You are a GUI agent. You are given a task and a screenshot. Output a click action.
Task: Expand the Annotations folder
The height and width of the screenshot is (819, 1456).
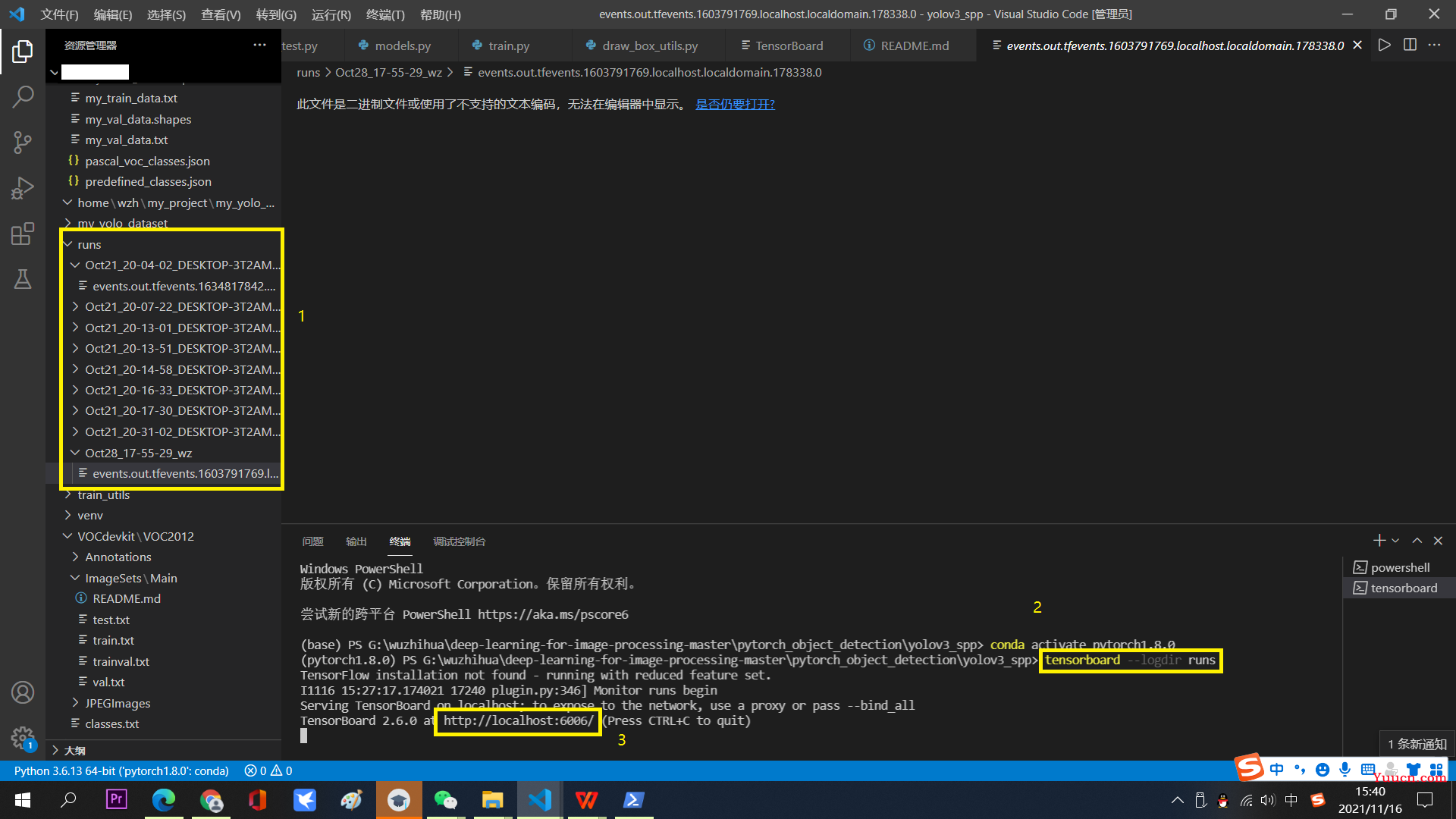point(75,557)
